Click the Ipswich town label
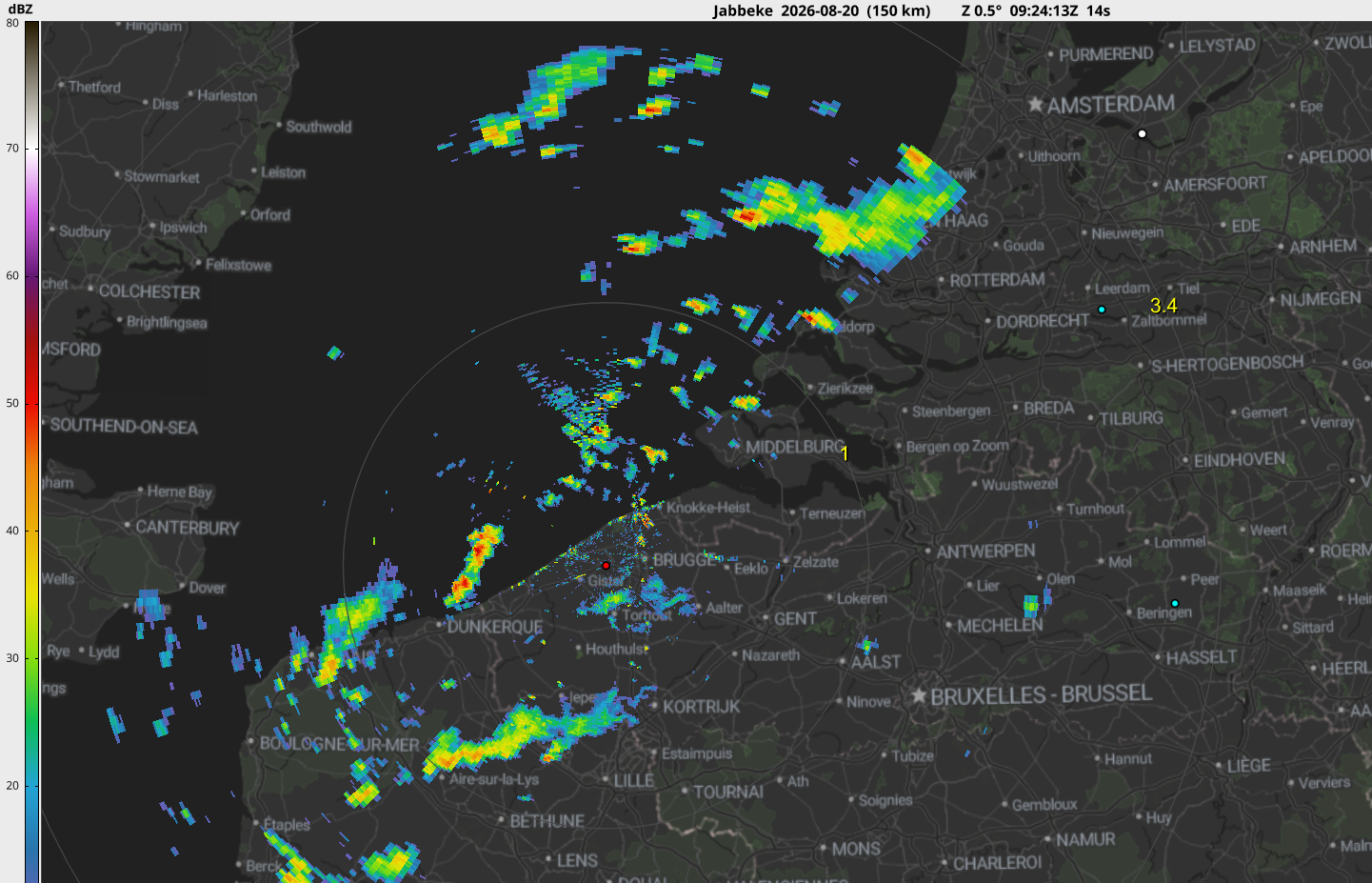Image resolution: width=1372 pixels, height=883 pixels. (x=183, y=228)
